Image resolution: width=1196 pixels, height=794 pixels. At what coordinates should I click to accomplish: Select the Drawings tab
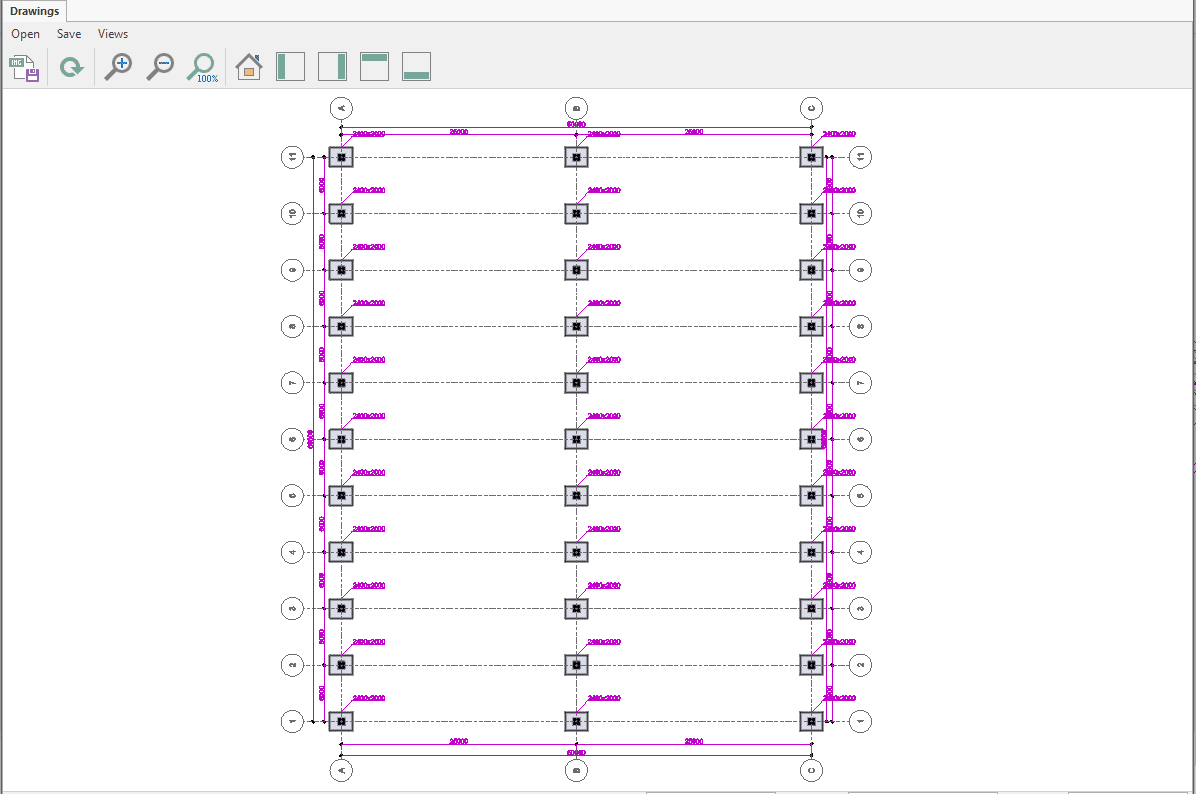(x=35, y=11)
